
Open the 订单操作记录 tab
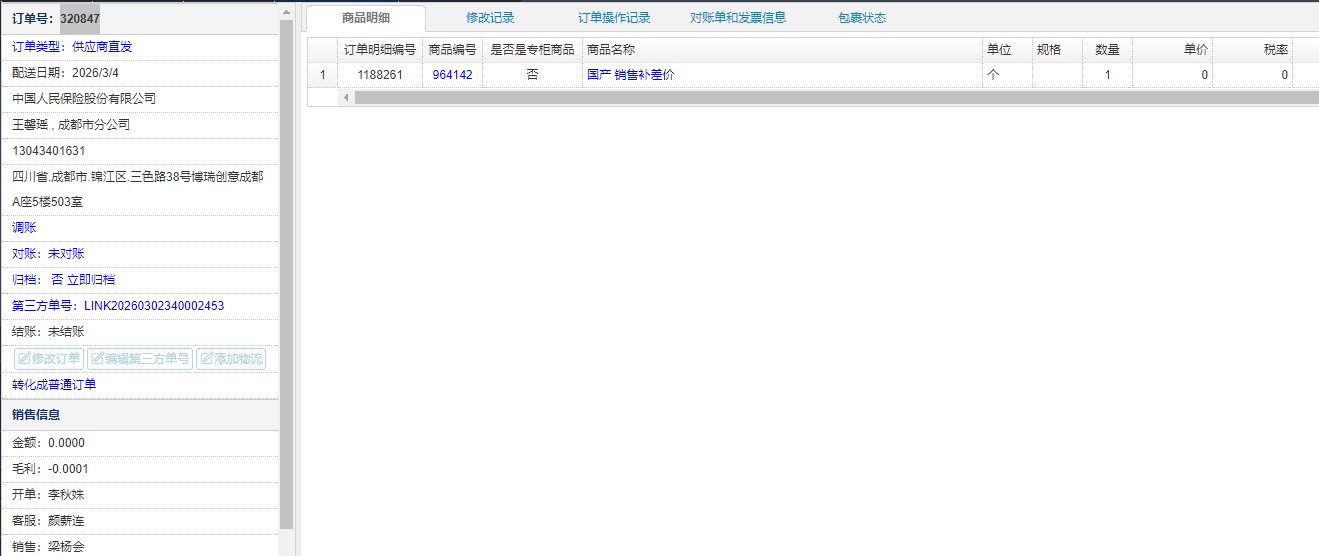(x=614, y=18)
